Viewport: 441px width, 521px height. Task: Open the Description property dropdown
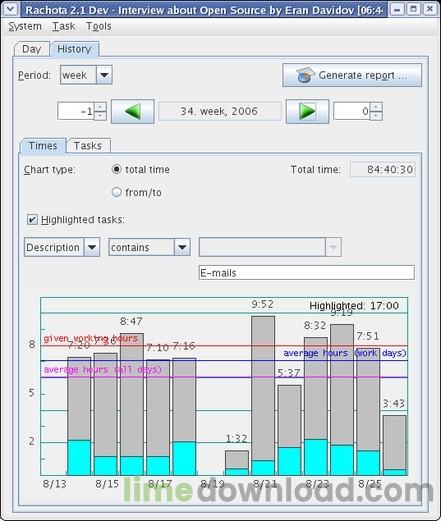pos(92,247)
